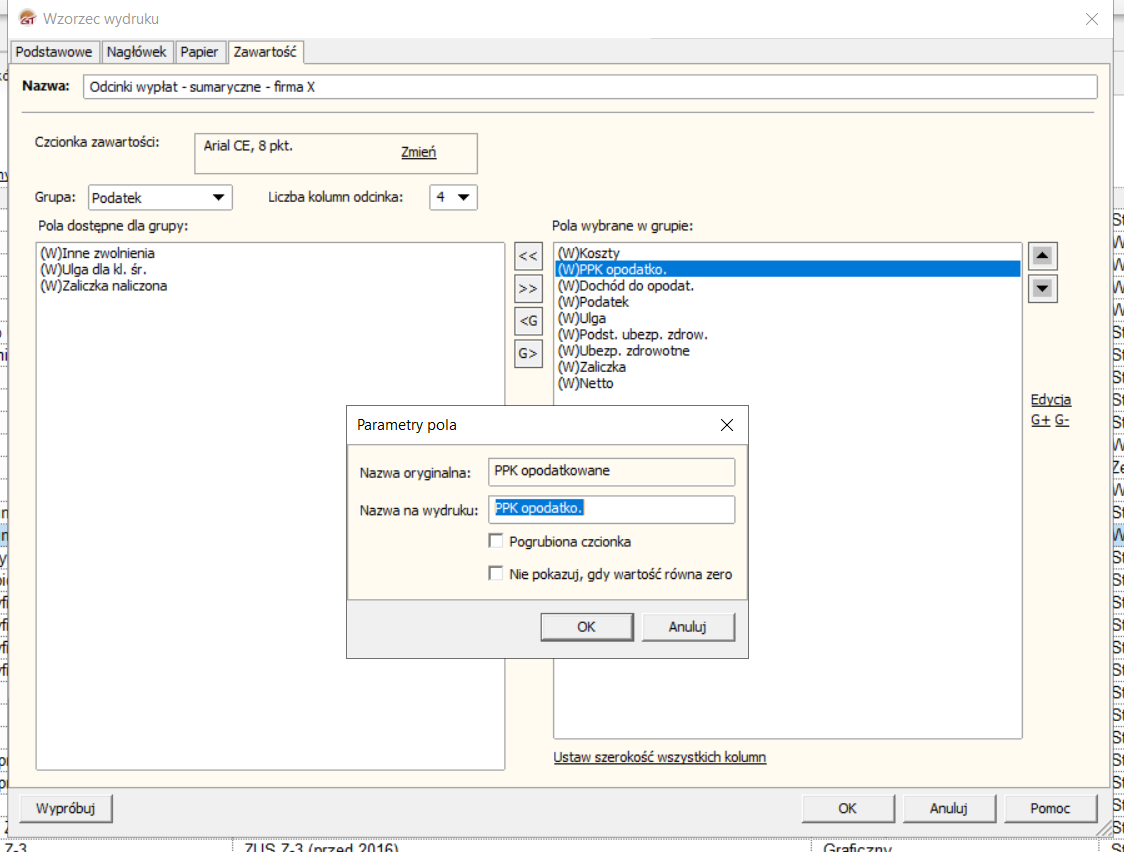
Task: Close the Parametry pola dialog
Action: pos(727,425)
